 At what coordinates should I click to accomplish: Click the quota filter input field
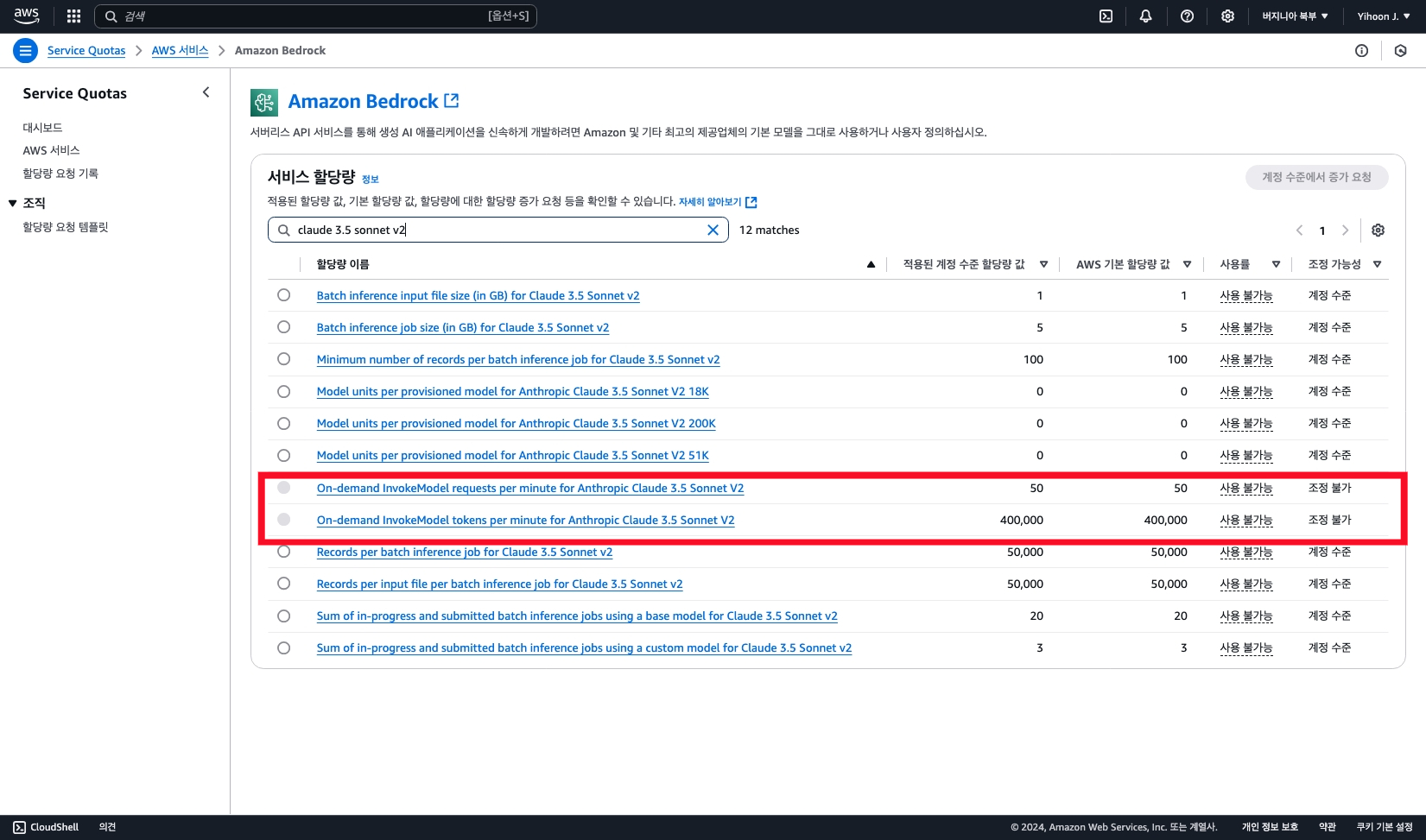pos(498,230)
